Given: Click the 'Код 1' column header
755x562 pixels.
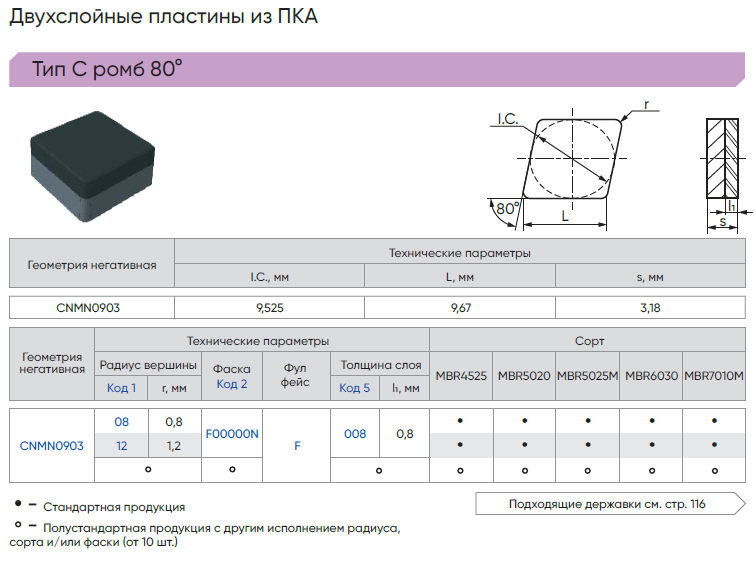Looking at the screenshot, I should tap(121, 388).
